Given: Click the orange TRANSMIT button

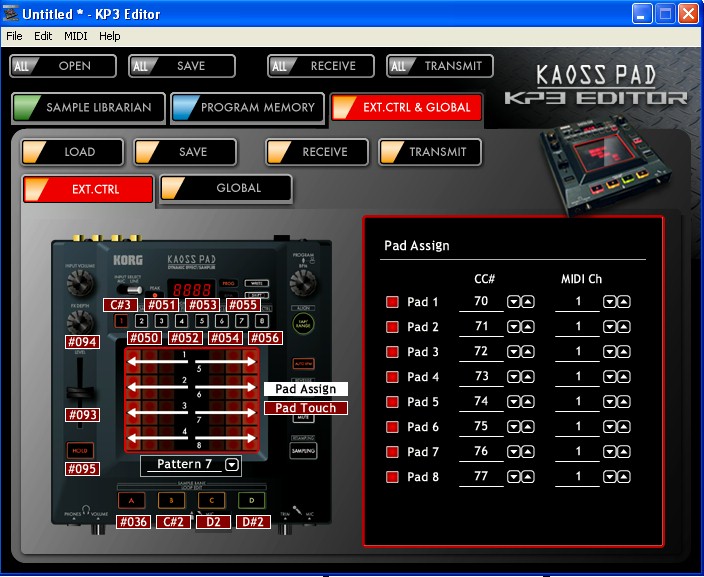Looking at the screenshot, I should tap(430, 152).
